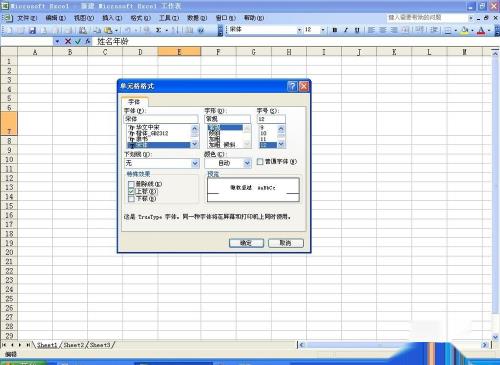
Task: Click the Borders toolbar icon
Action: coord(448,30)
